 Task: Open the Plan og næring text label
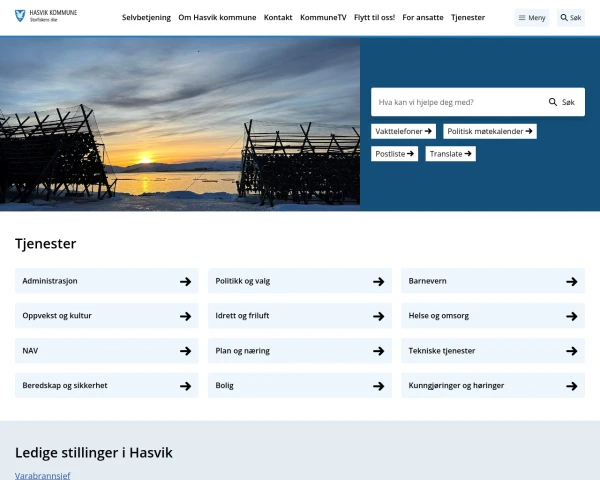[x=243, y=351]
